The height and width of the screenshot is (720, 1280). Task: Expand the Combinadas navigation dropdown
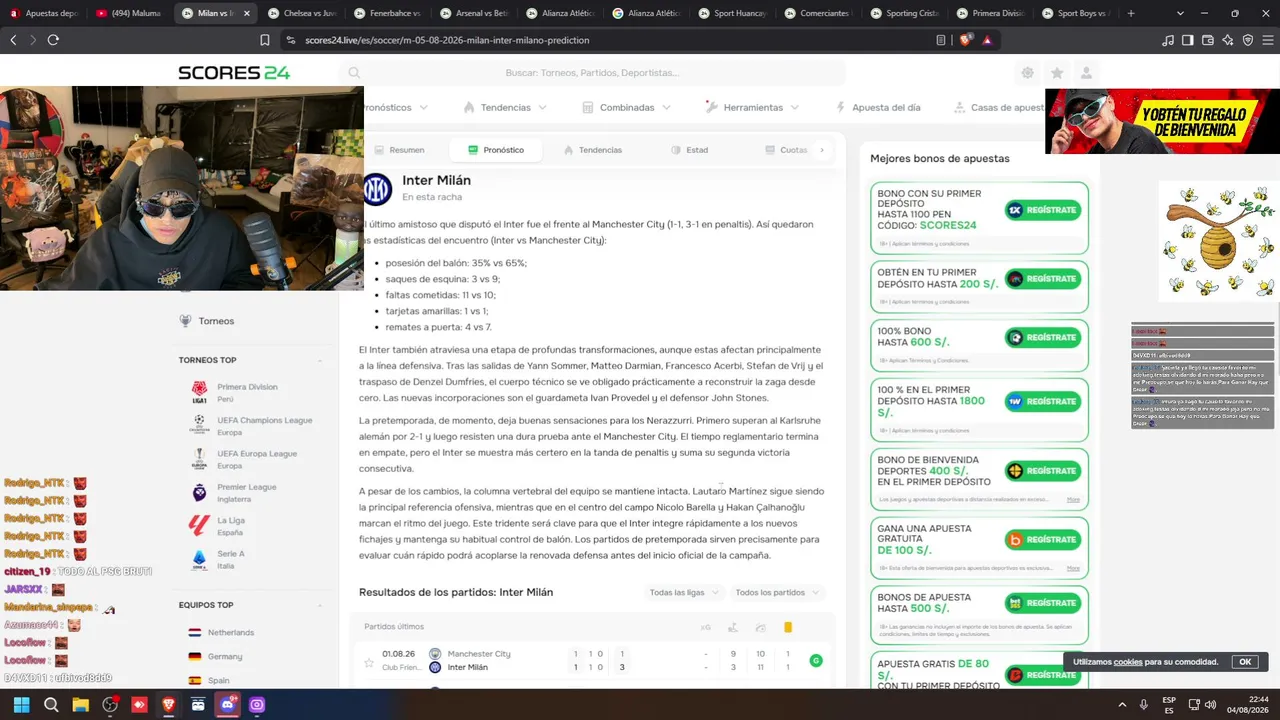(x=627, y=107)
